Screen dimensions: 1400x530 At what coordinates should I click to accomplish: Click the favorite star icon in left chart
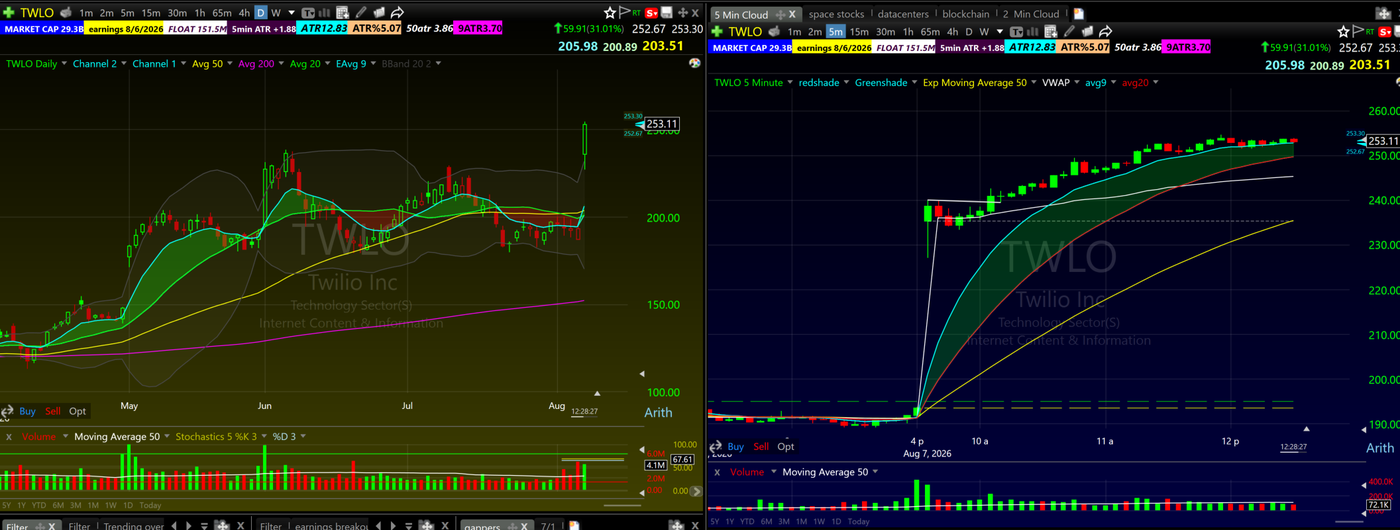610,12
